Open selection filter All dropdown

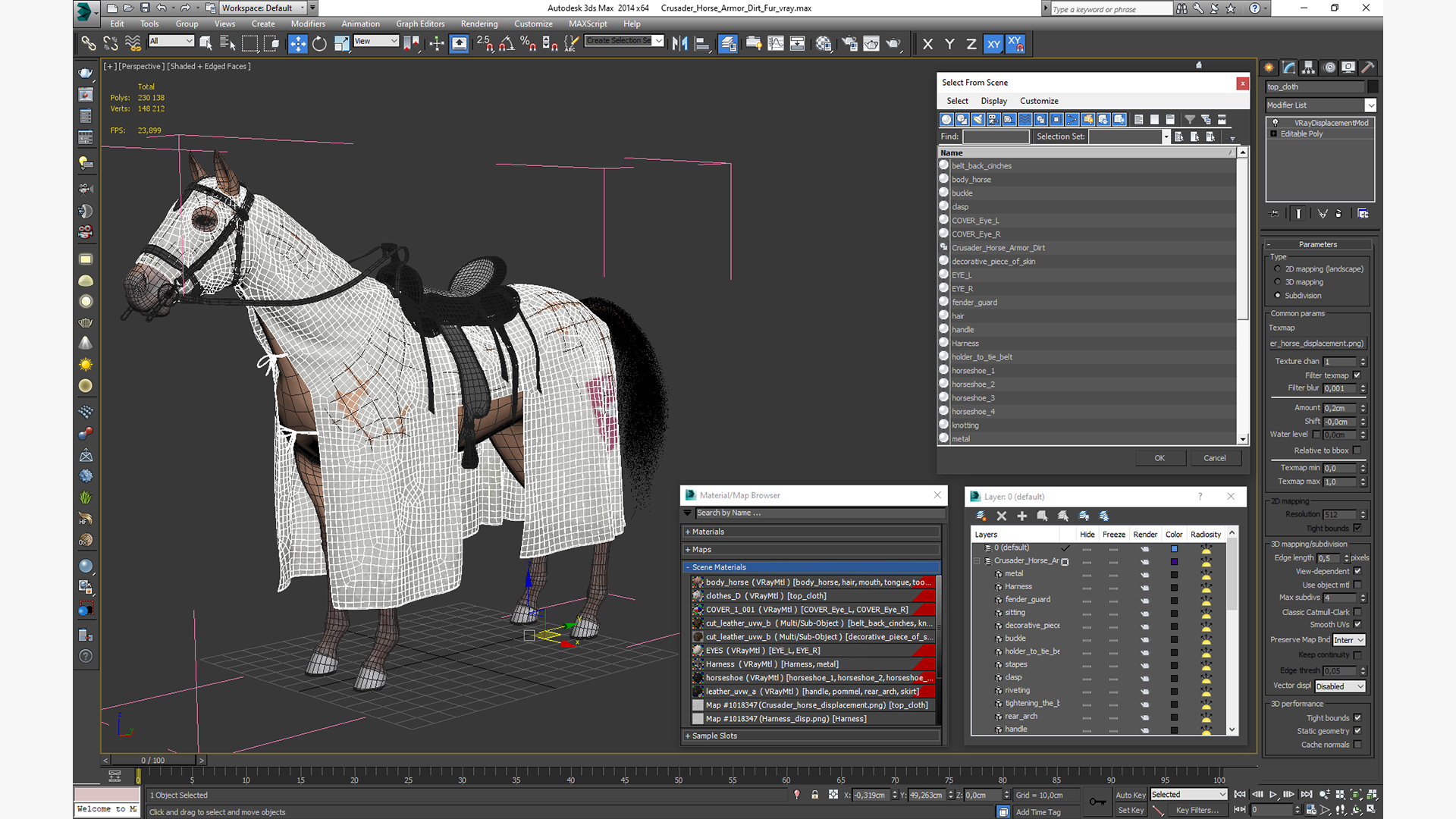pos(171,41)
